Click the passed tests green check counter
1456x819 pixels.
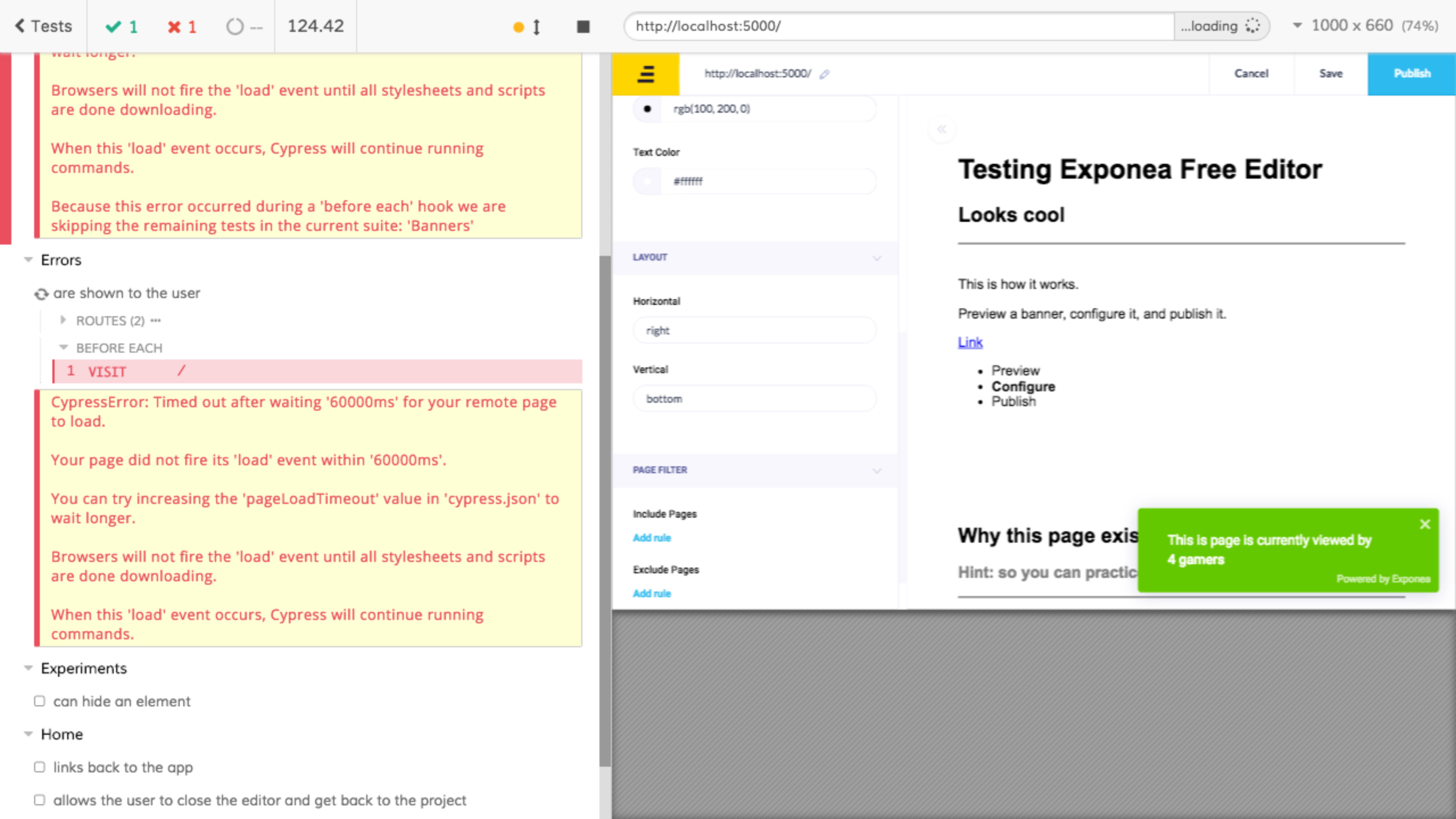point(122,27)
